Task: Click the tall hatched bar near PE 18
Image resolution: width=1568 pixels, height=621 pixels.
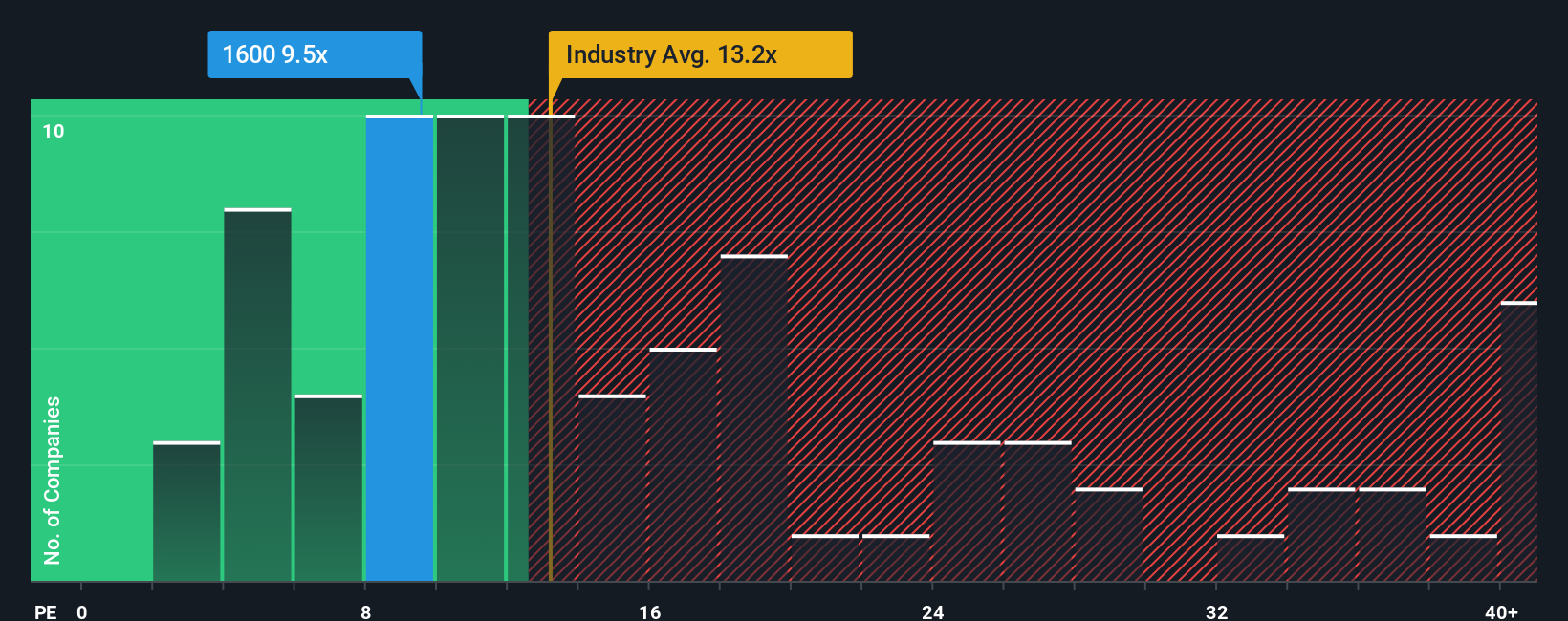Action: point(754,418)
